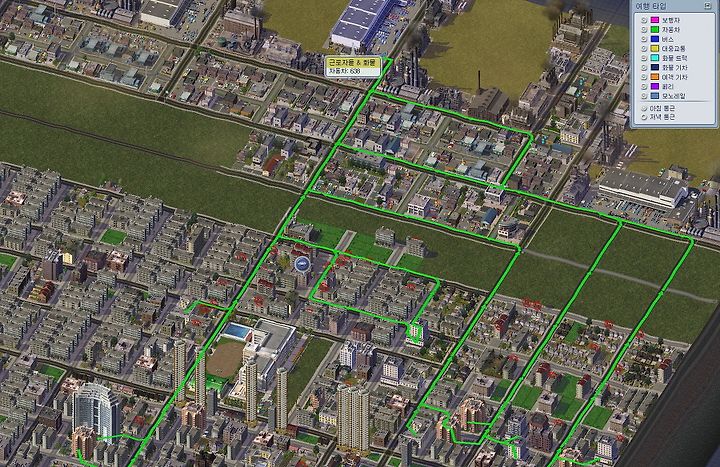The height and width of the screenshot is (467, 720).
Task: Click the 모노레일 label text
Action: click(674, 96)
